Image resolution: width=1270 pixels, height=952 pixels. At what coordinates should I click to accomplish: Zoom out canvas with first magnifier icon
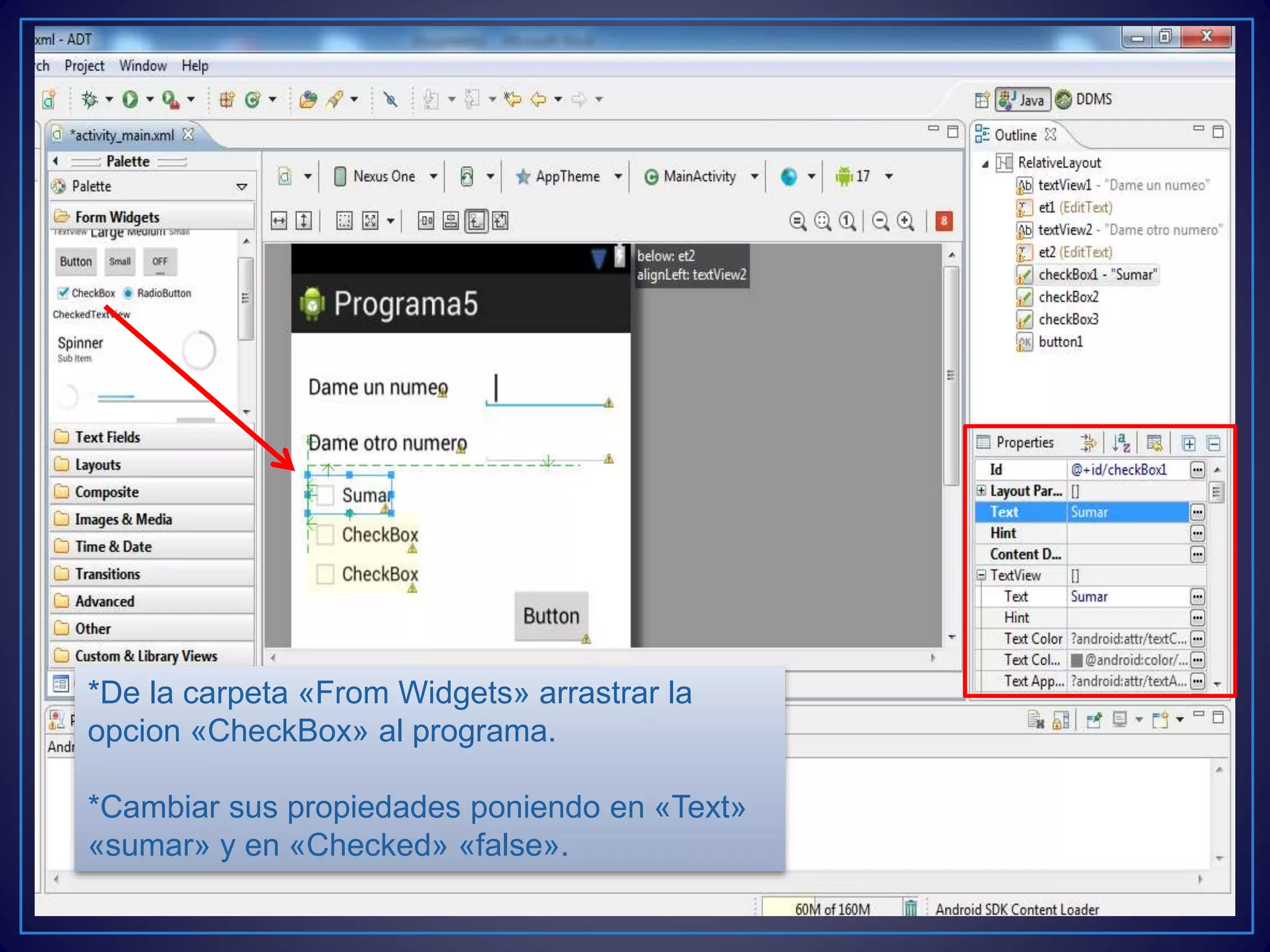pos(797,221)
